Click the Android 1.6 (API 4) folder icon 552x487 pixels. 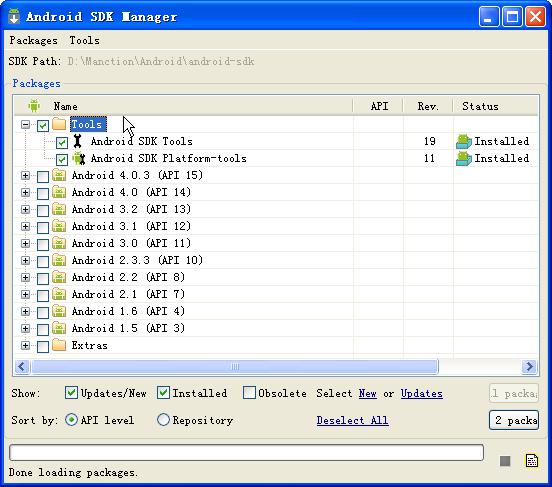tap(59, 311)
